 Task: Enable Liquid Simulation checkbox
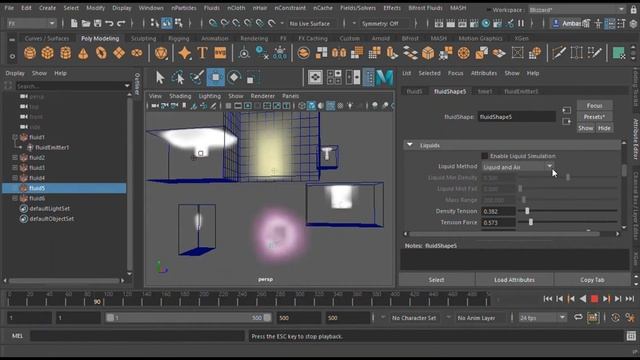(x=484, y=156)
